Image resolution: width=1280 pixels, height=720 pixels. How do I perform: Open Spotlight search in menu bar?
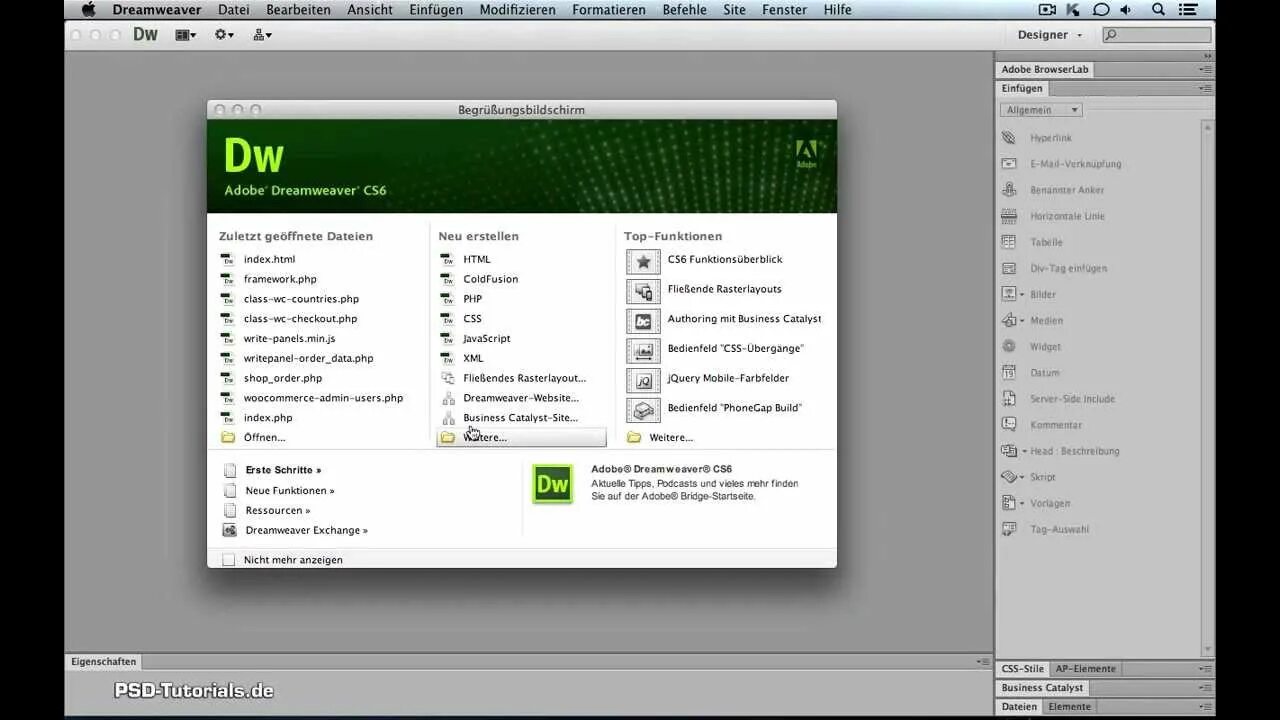[1158, 9]
